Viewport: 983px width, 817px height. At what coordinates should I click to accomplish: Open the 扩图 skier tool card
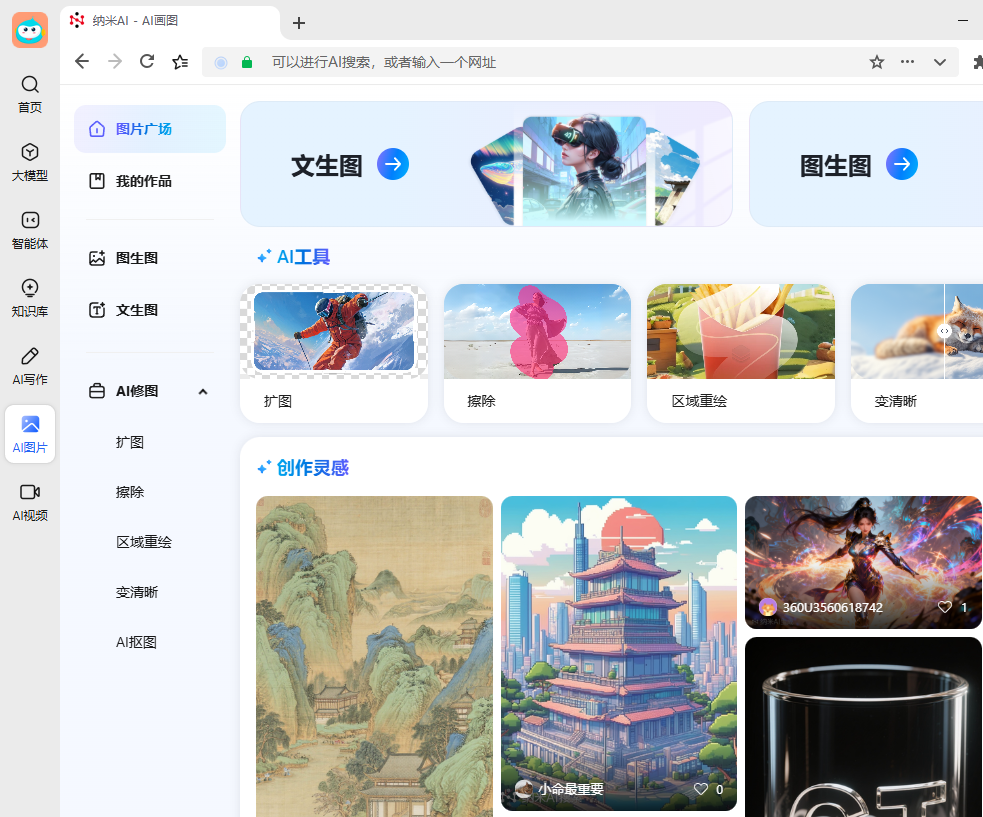[334, 354]
